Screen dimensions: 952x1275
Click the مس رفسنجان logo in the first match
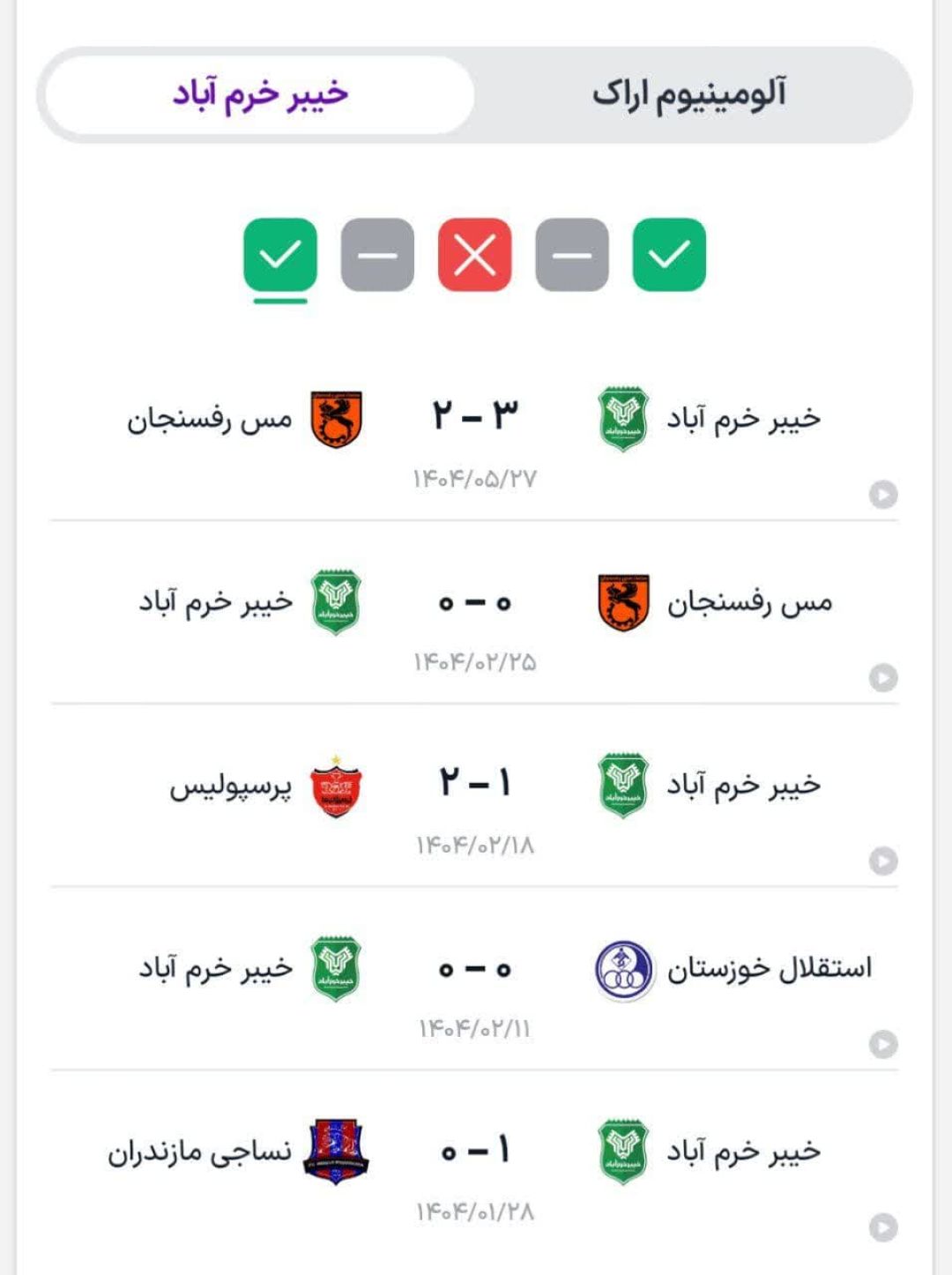[x=336, y=419]
